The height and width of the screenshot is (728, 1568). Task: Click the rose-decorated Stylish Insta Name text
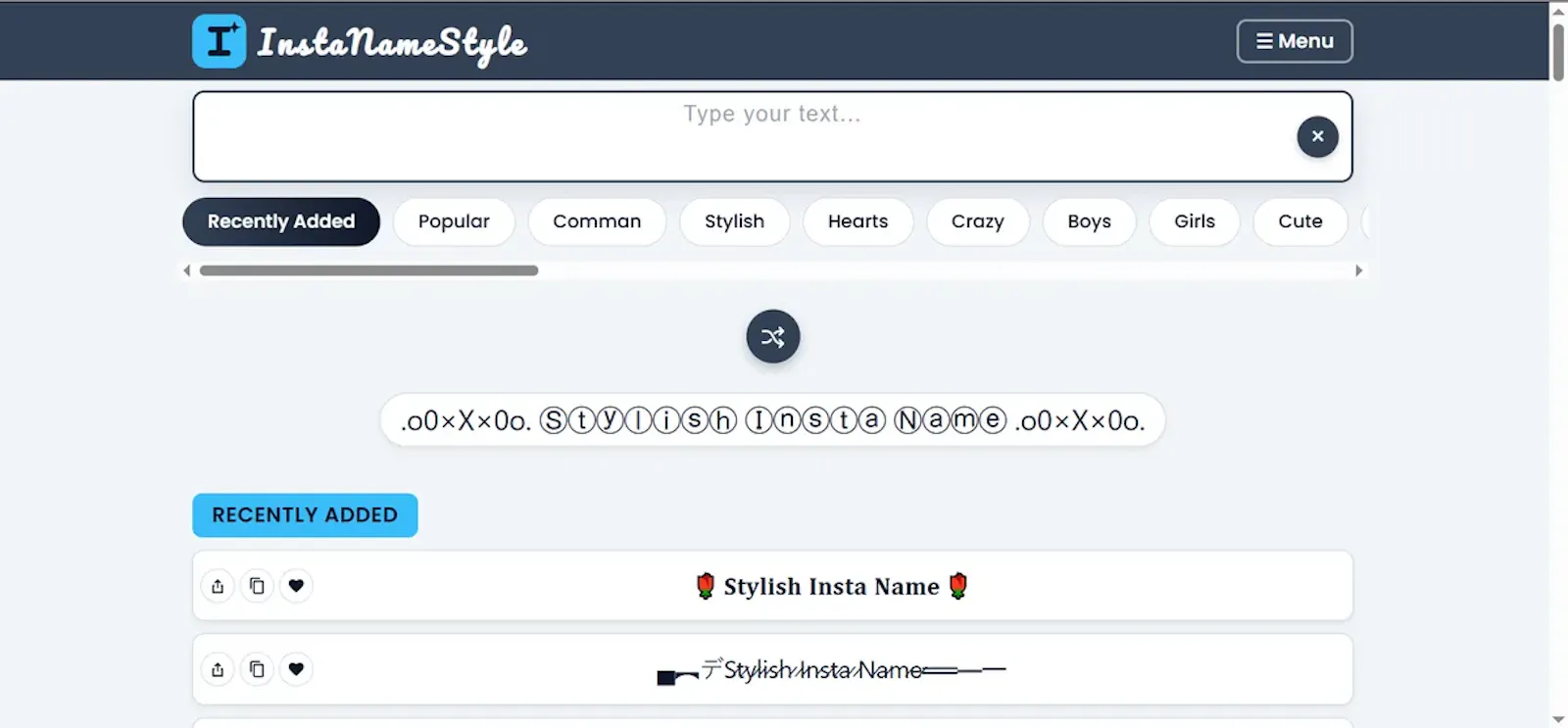(x=831, y=586)
